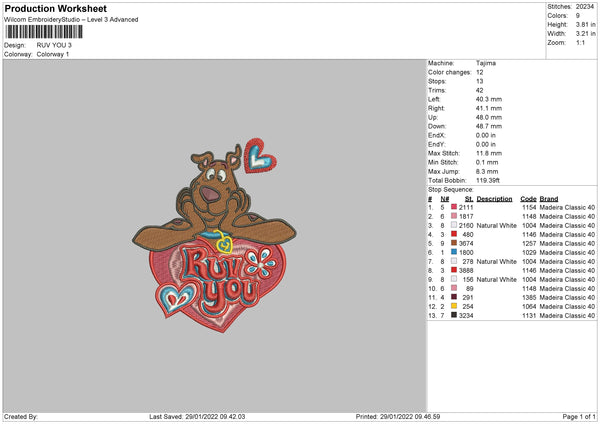
Task: Click the Right value "41.1 mm"
Action: [x=489, y=108]
